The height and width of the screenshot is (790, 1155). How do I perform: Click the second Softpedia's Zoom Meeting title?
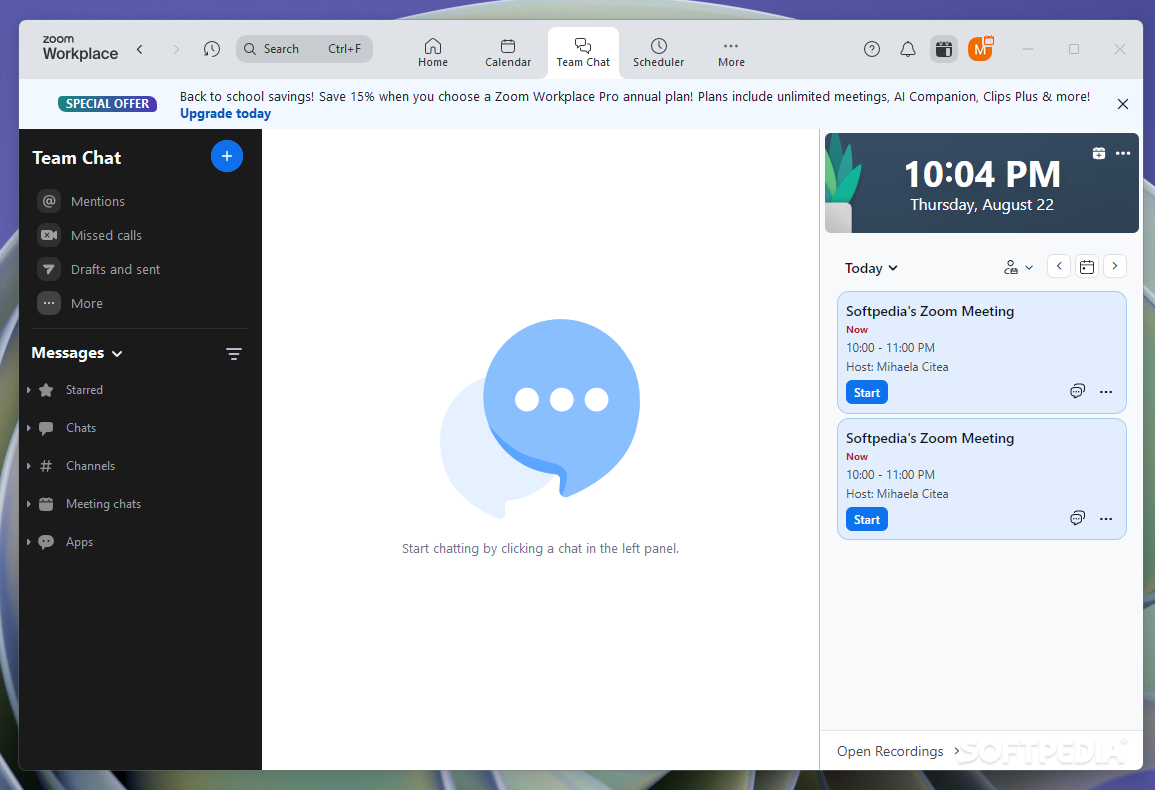click(x=930, y=438)
